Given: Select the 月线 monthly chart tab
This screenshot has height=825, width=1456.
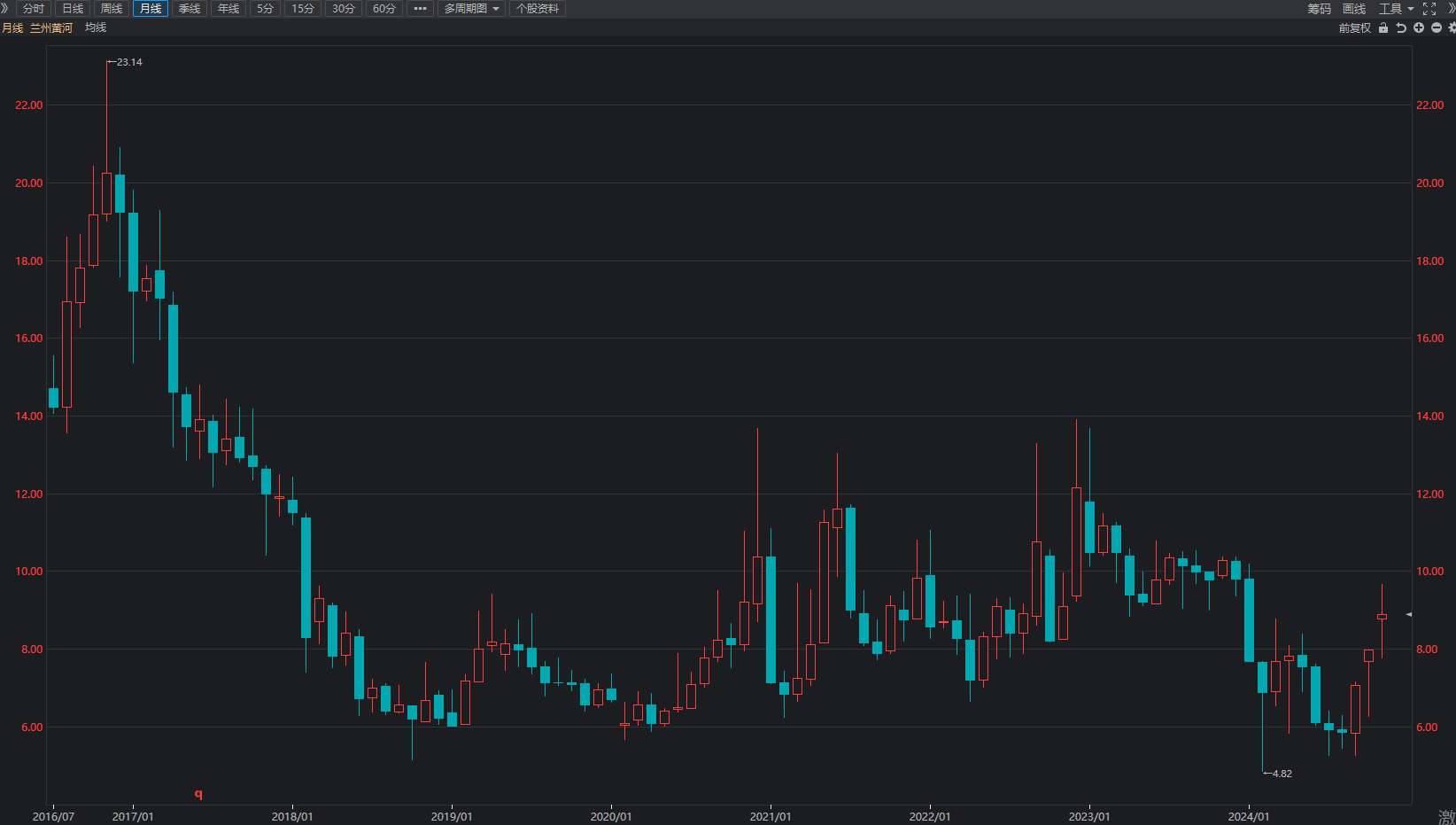Looking at the screenshot, I should point(151,9).
